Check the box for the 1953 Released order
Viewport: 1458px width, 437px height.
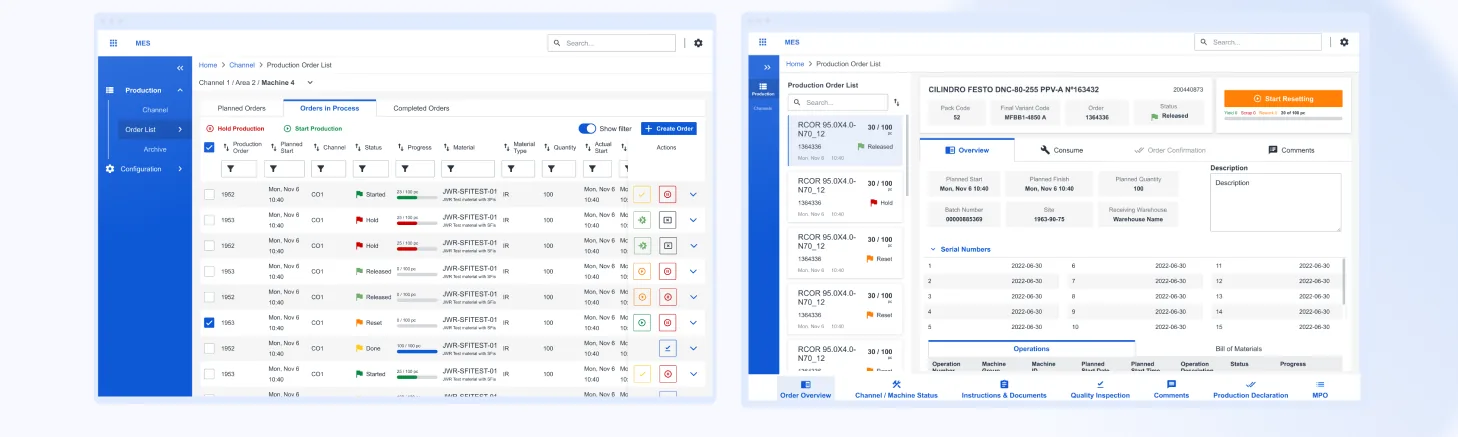click(x=209, y=271)
